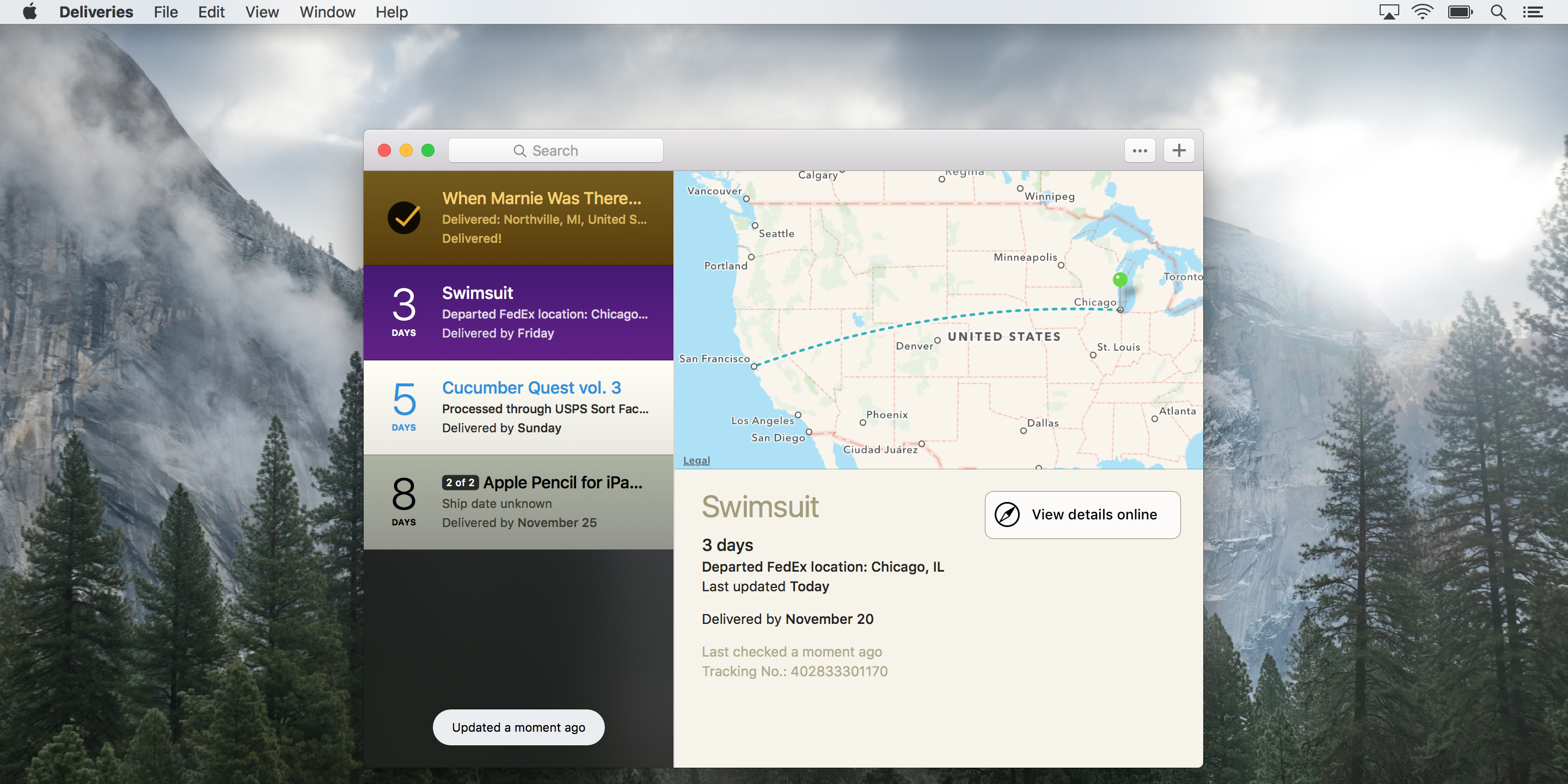This screenshot has height=784, width=1568.
Task: Open the Deliveries app menu
Action: click(96, 11)
